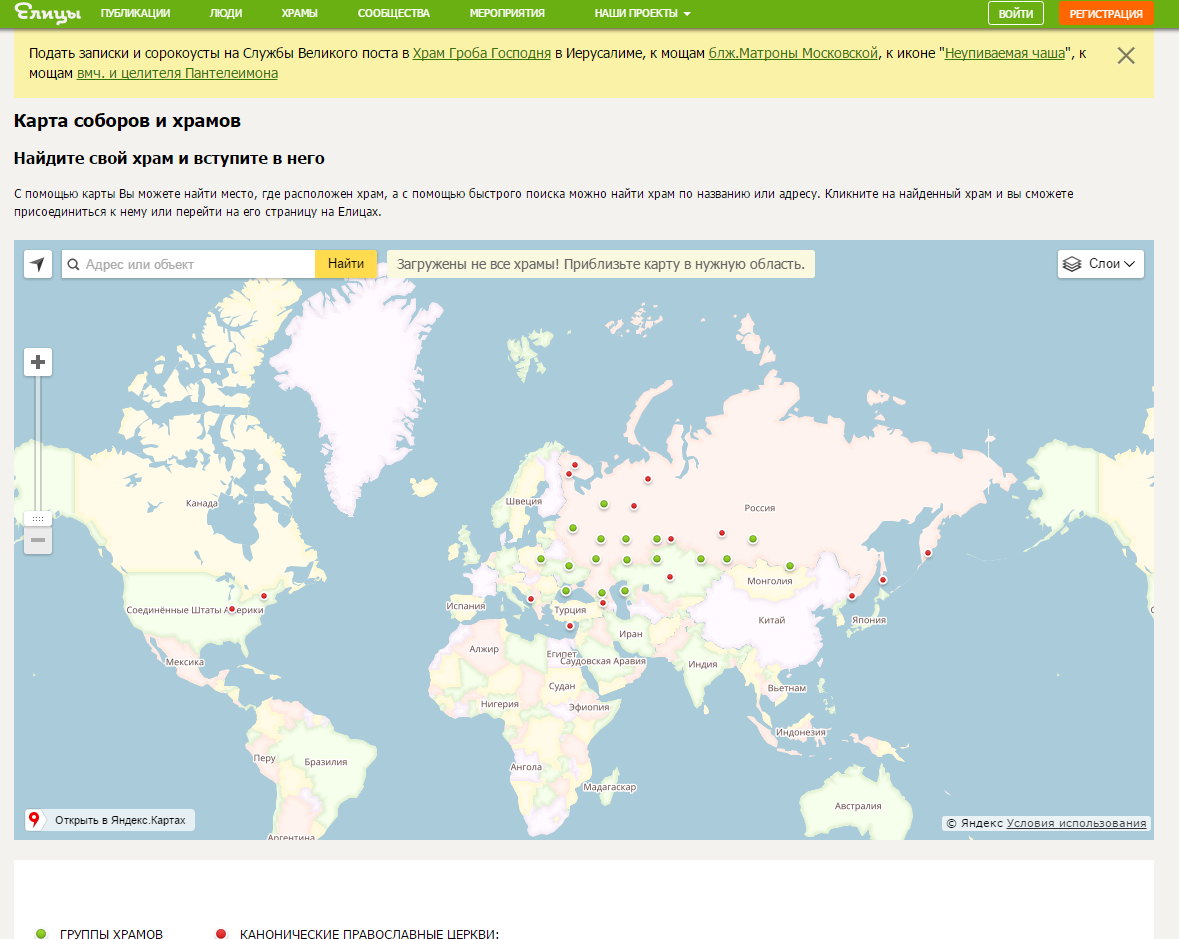The image size is (1179, 939).
Task: Click the red Канонические православные церкви dot
Action: [220, 934]
